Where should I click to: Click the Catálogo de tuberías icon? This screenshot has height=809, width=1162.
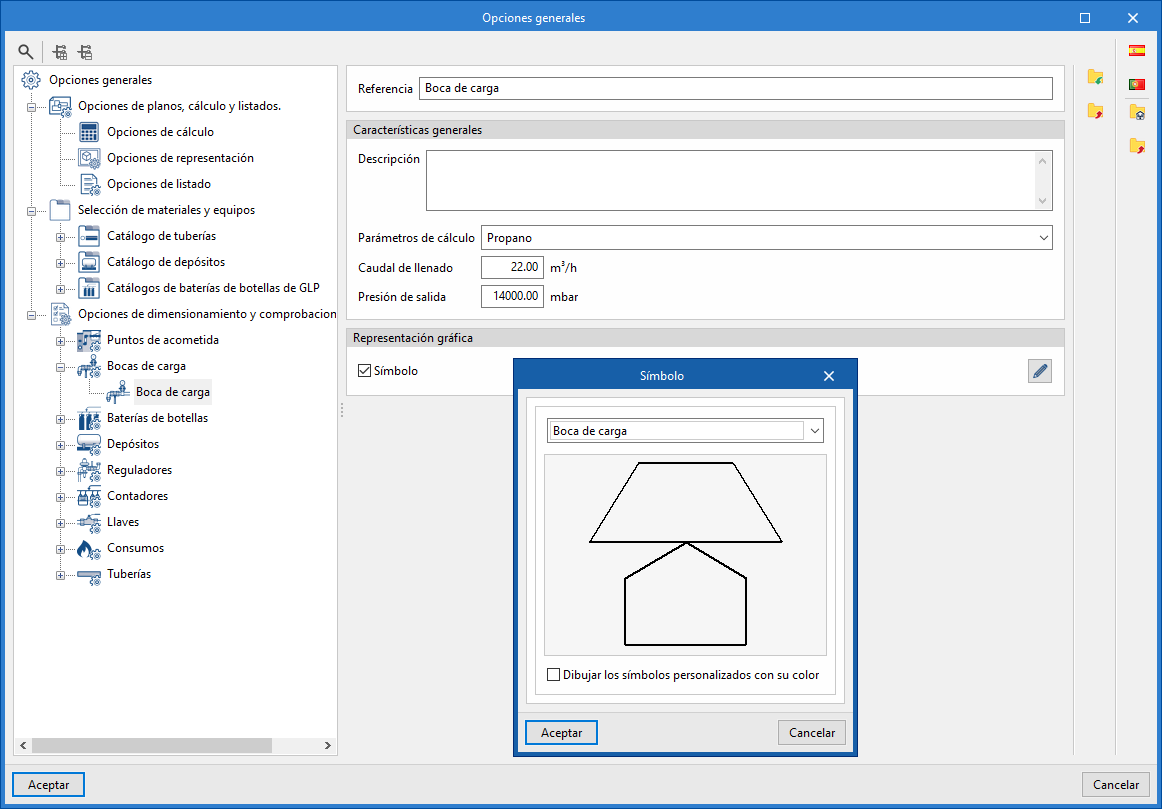point(89,236)
